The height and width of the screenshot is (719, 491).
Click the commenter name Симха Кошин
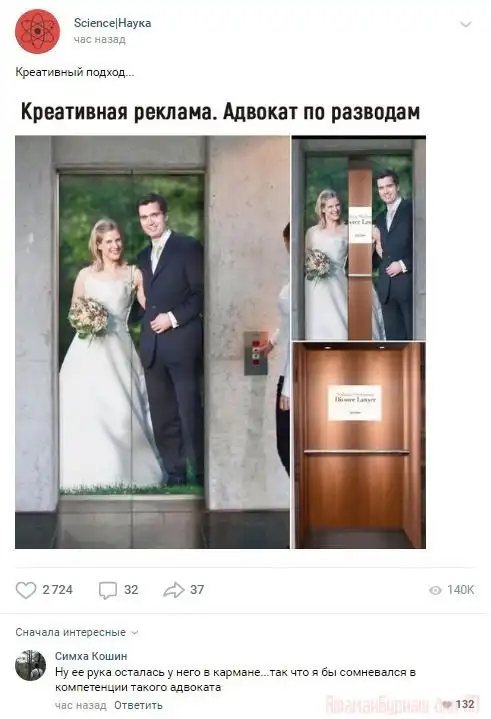coord(91,656)
